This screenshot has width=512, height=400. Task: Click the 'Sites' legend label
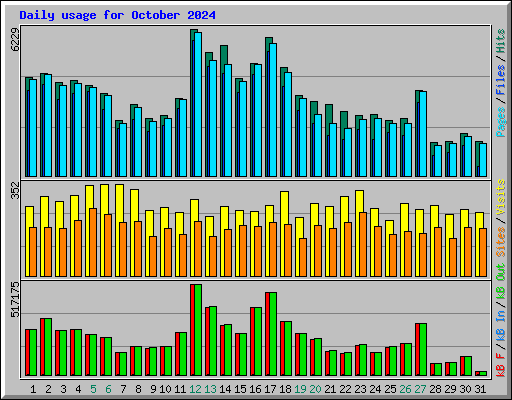coord(501,242)
